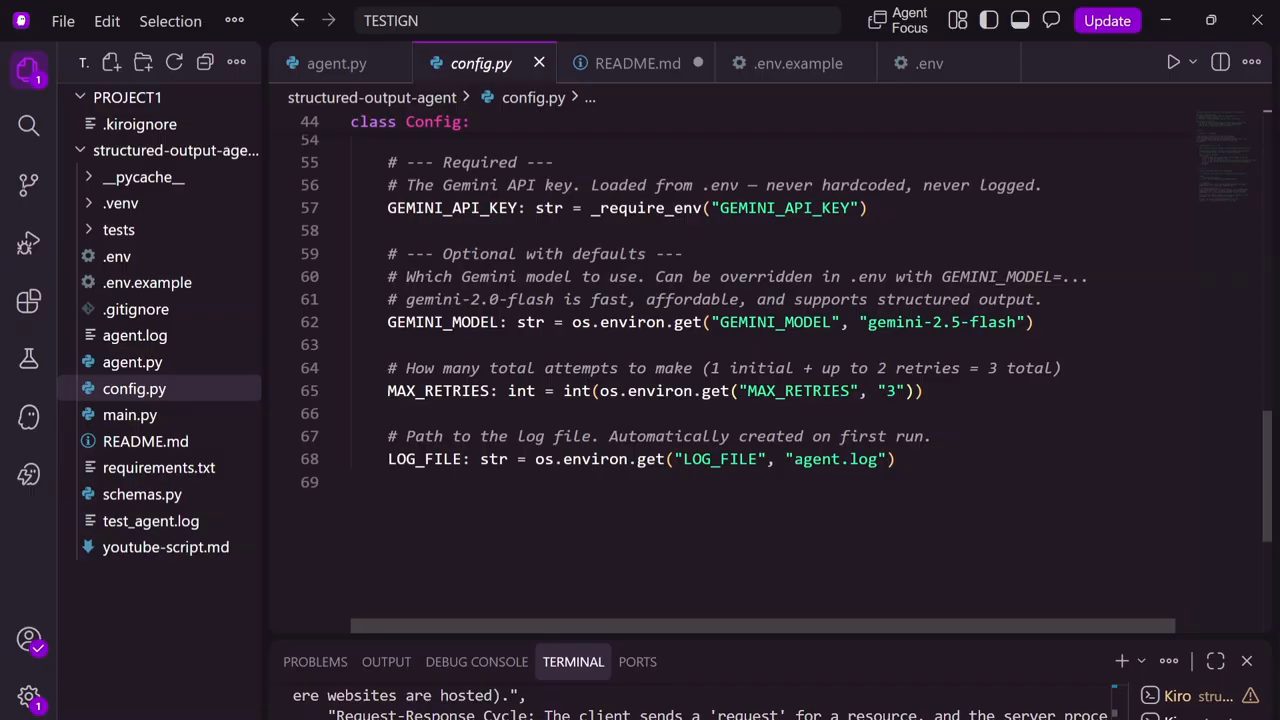Maximize the terminal panel size
Viewport: 1280px width, 720px height.
pos(1216,661)
